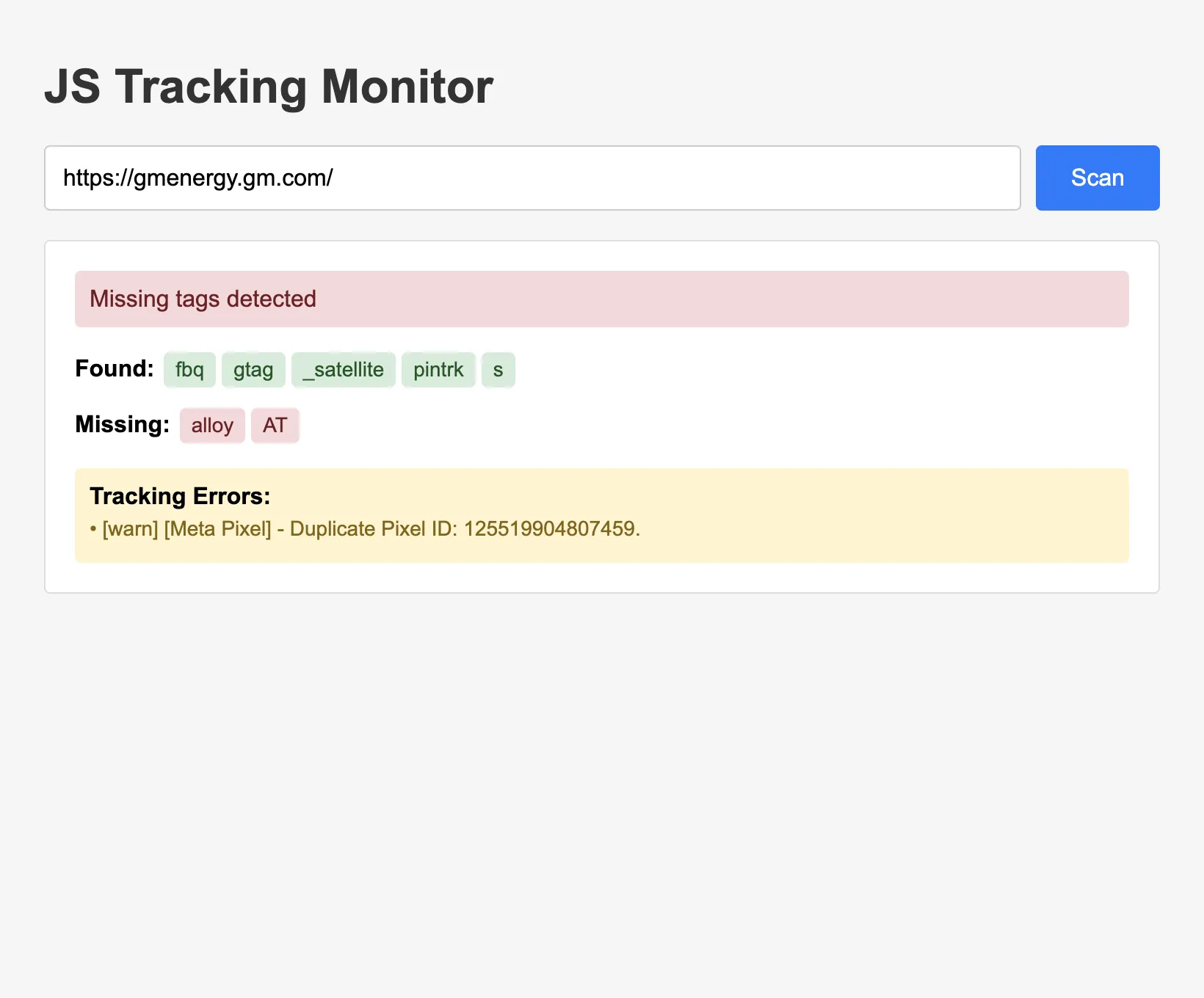Click the duplicate Pixel ID link
Viewport: 1204px width, 998px height.
point(551,528)
